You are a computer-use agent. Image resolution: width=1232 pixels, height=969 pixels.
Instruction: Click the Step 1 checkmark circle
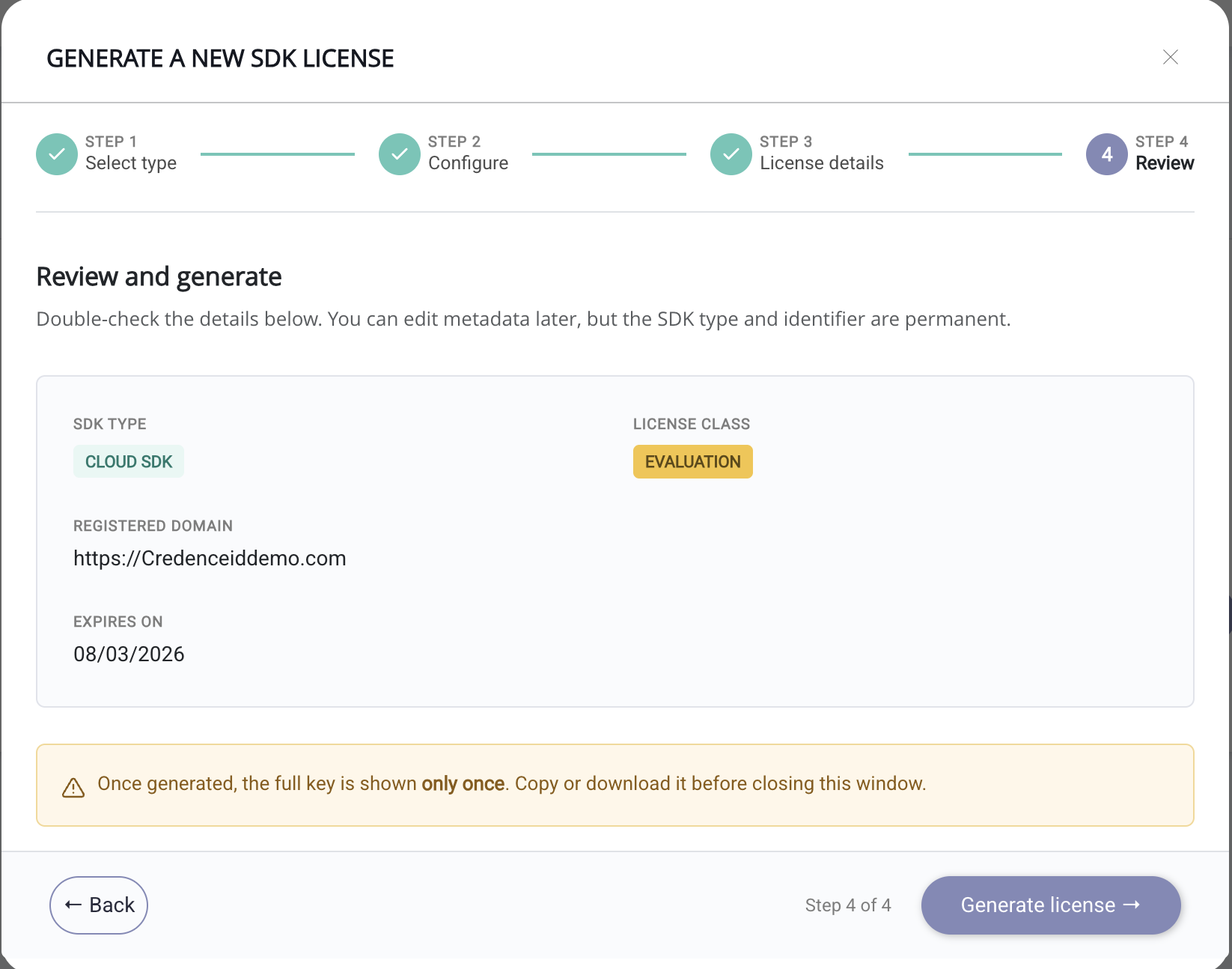coord(57,154)
